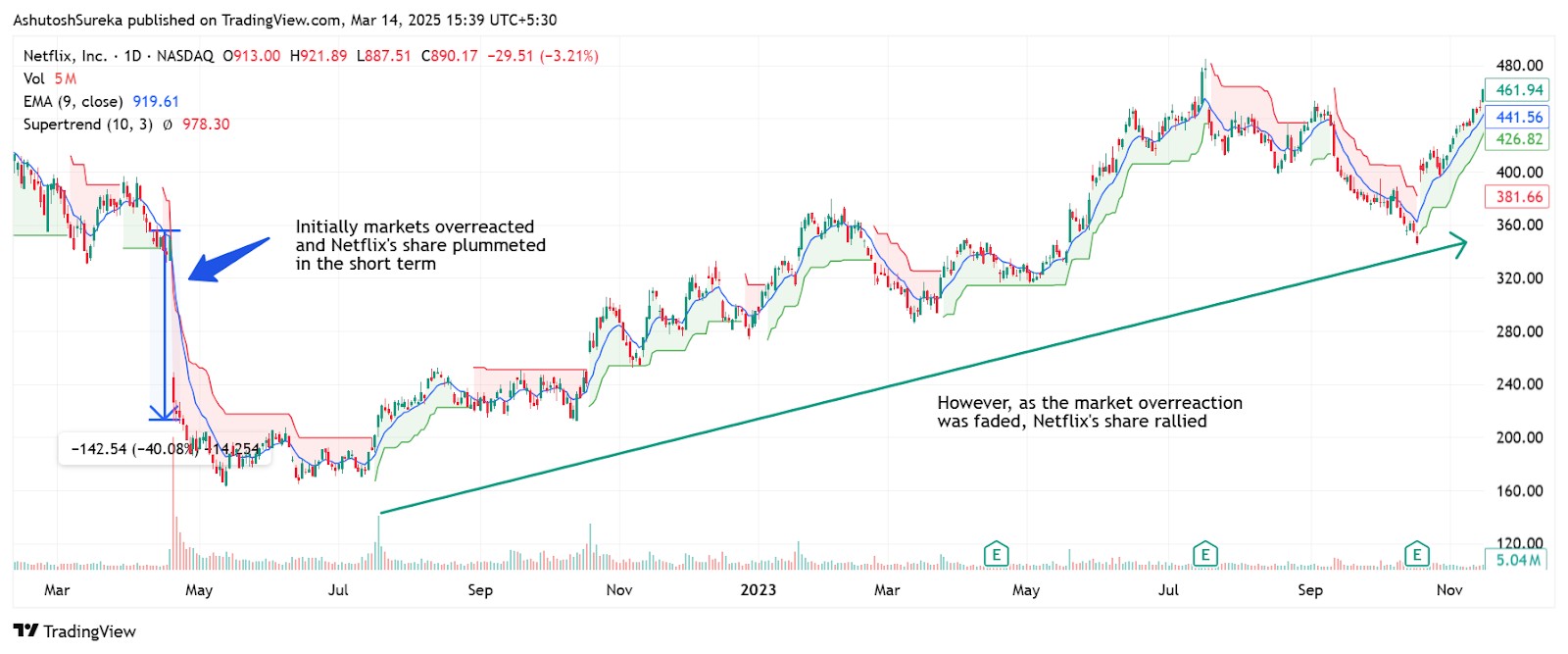Click the earnings 'E' marker just before May 2023
The image size is (1568, 654).
click(996, 554)
